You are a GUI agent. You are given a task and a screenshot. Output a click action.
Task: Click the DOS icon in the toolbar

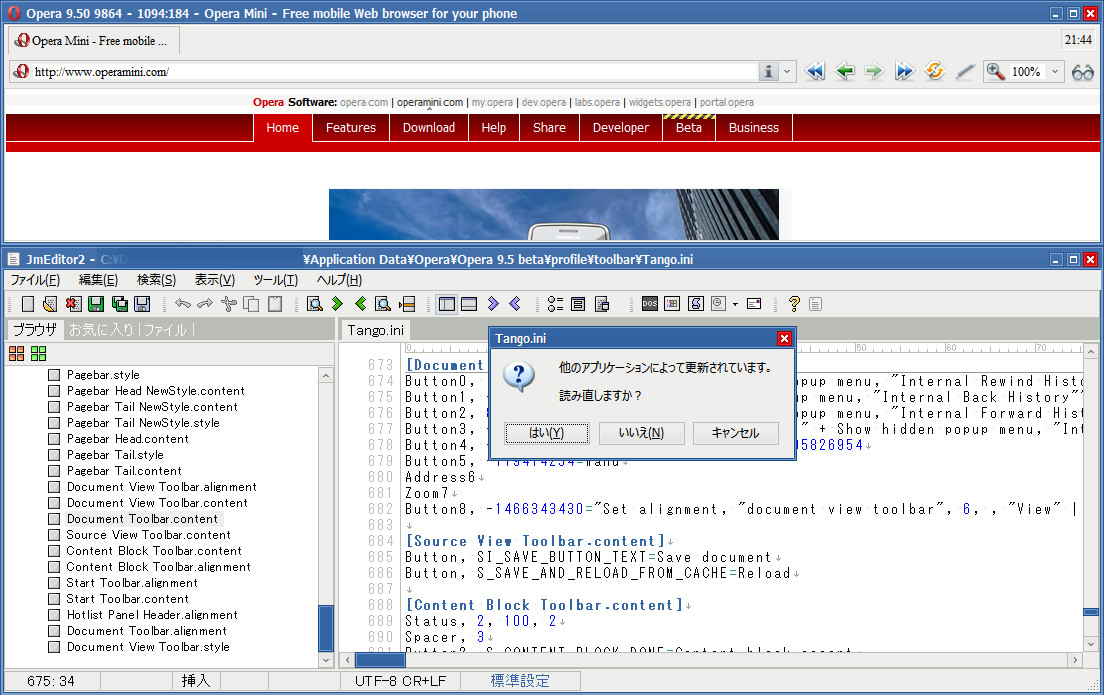tap(649, 303)
